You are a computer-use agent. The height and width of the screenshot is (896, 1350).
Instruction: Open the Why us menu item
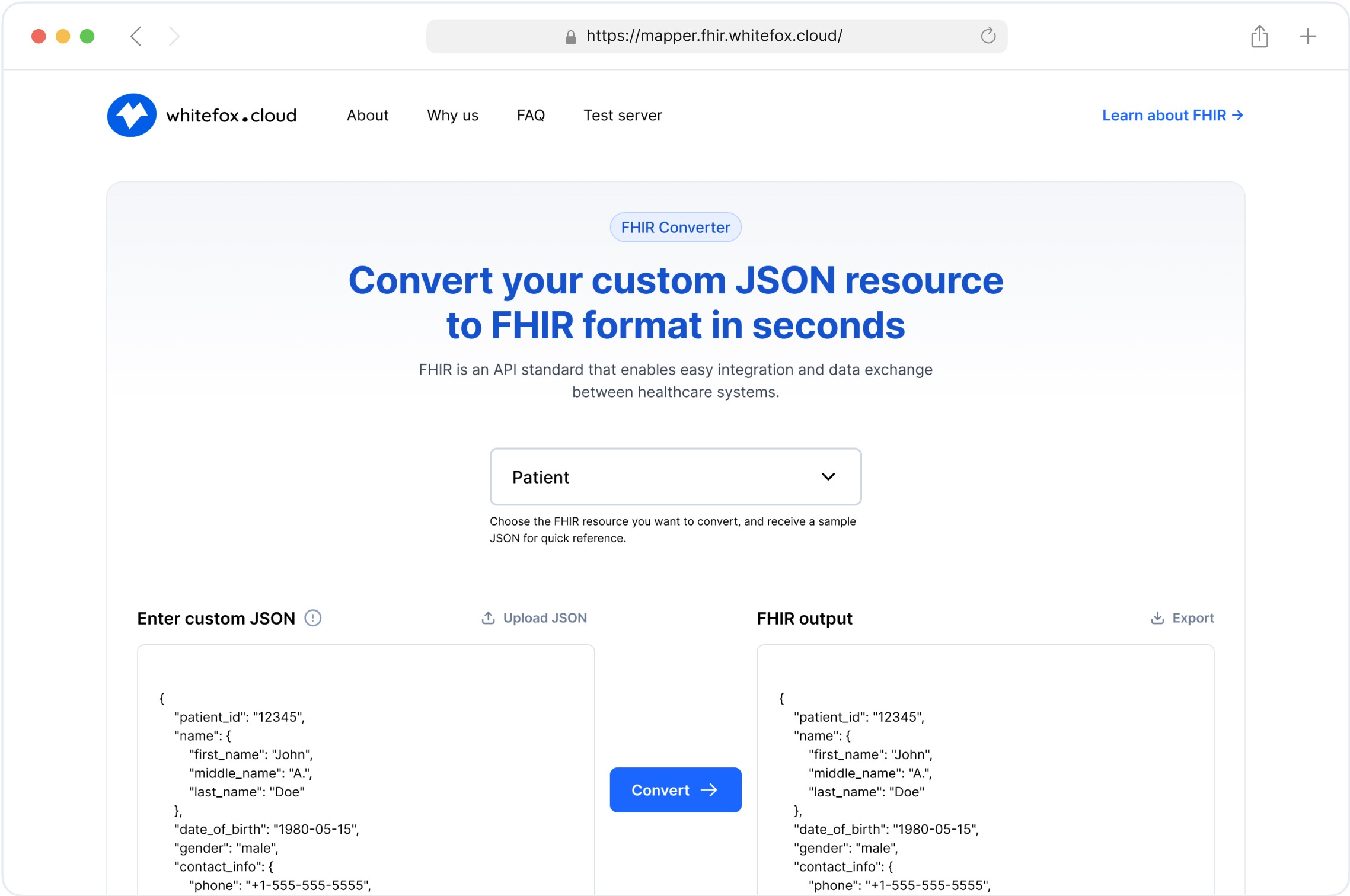click(x=452, y=116)
